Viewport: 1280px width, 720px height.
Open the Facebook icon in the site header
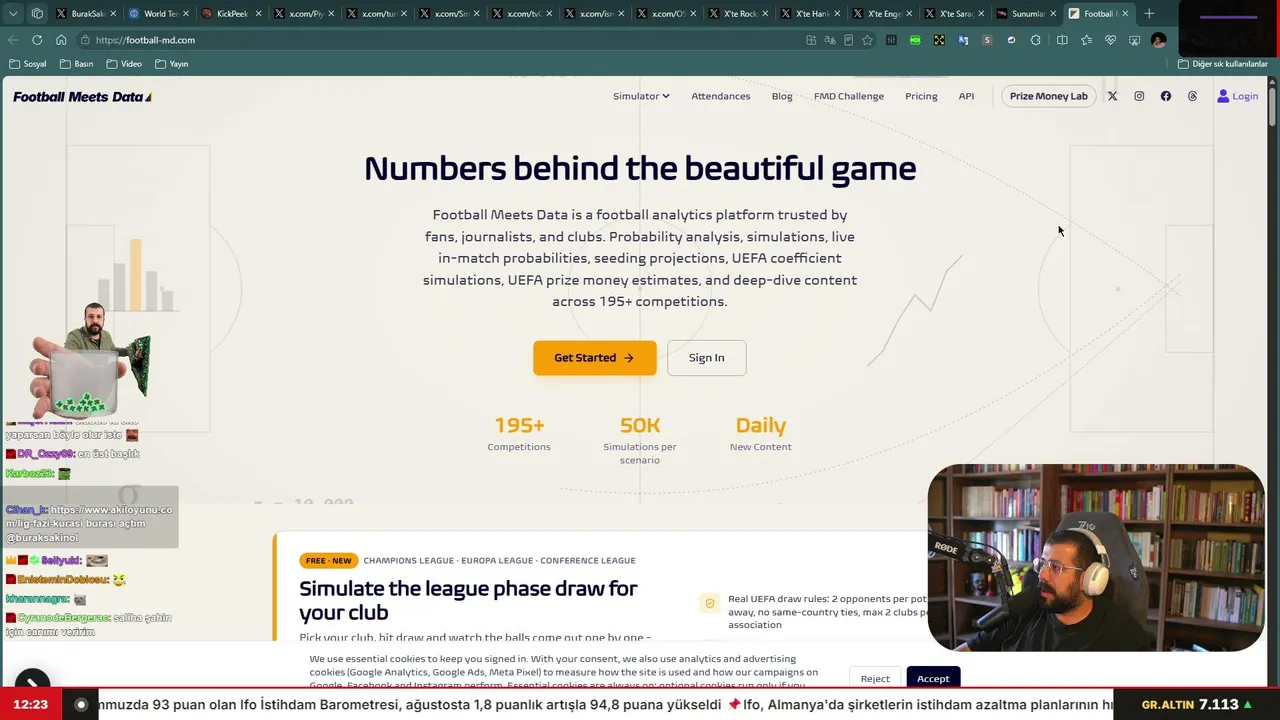(1166, 96)
